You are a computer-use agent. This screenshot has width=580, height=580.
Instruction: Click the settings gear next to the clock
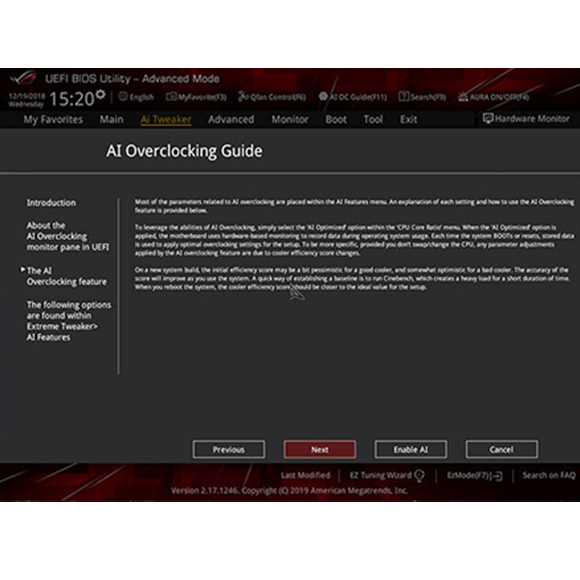point(100,94)
